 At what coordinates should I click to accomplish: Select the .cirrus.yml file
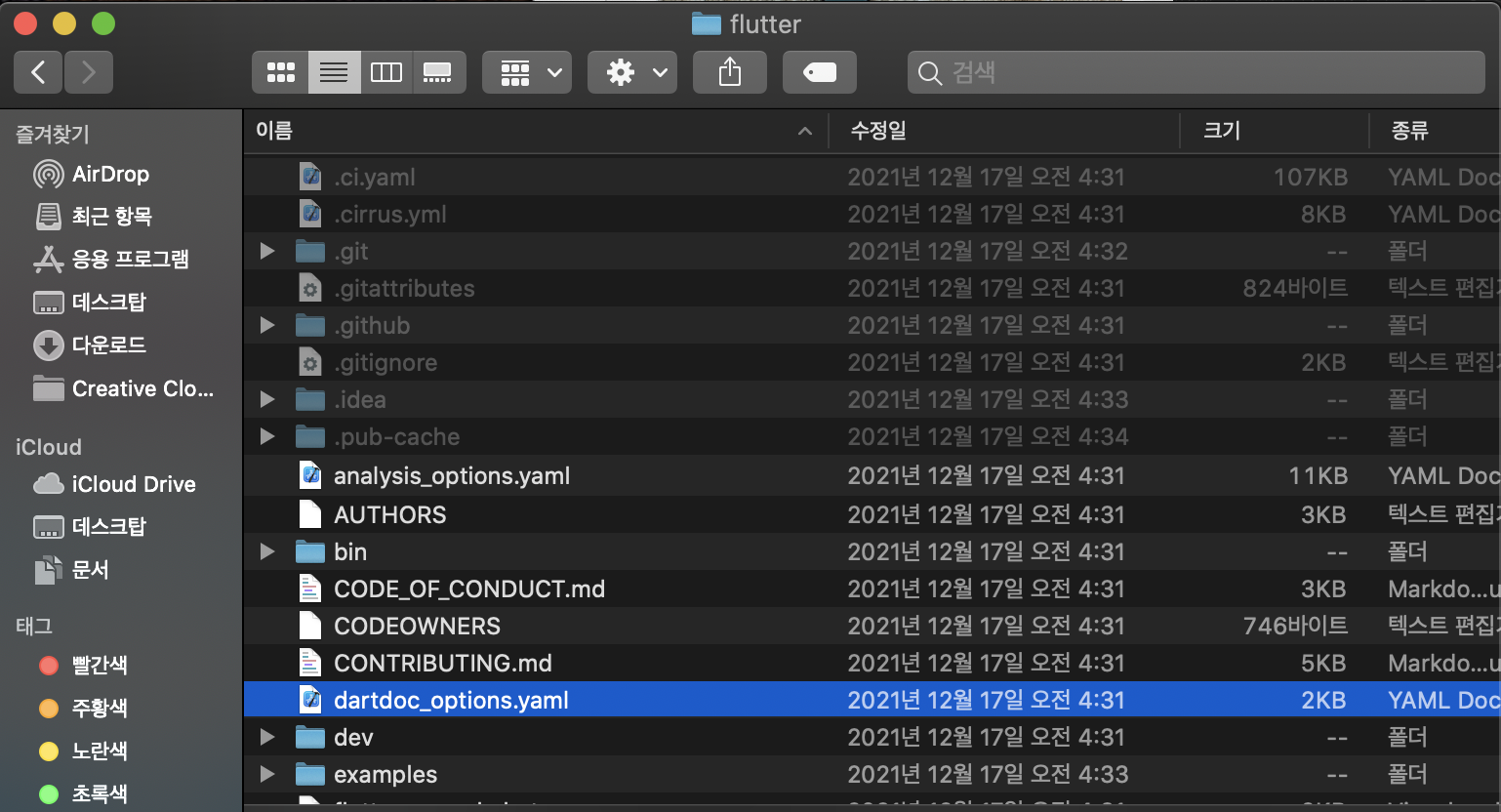tap(872, 214)
